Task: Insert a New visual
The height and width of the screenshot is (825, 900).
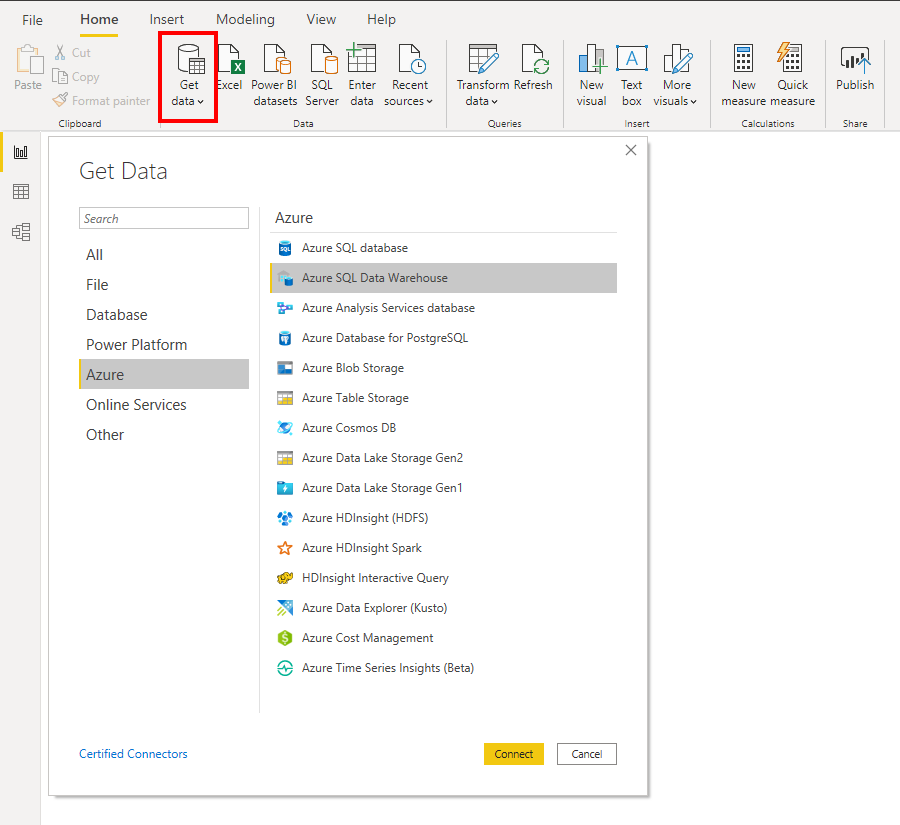Action: (592, 76)
